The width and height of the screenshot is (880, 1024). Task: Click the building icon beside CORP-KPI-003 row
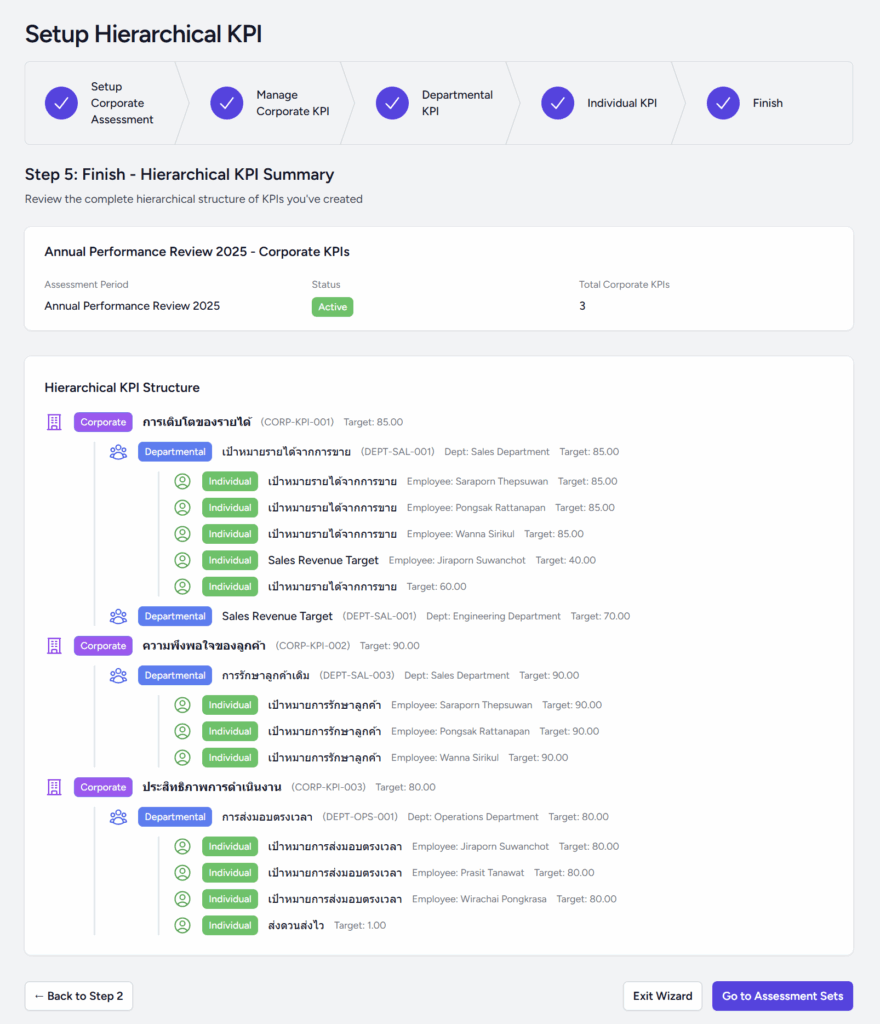(54, 787)
